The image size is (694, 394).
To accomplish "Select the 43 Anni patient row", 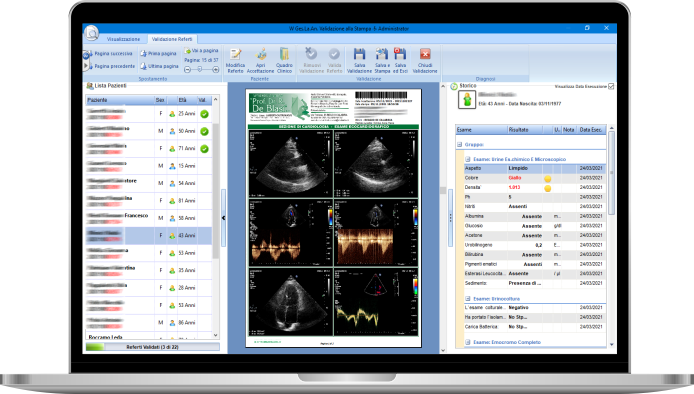I will pos(149,236).
